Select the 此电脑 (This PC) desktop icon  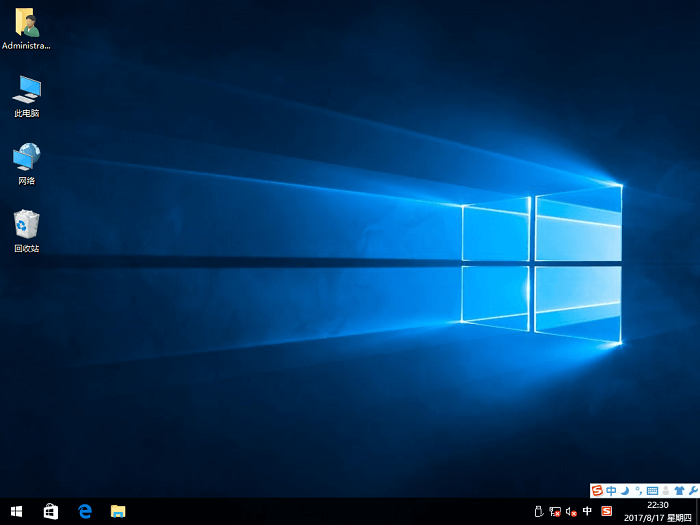(27, 96)
